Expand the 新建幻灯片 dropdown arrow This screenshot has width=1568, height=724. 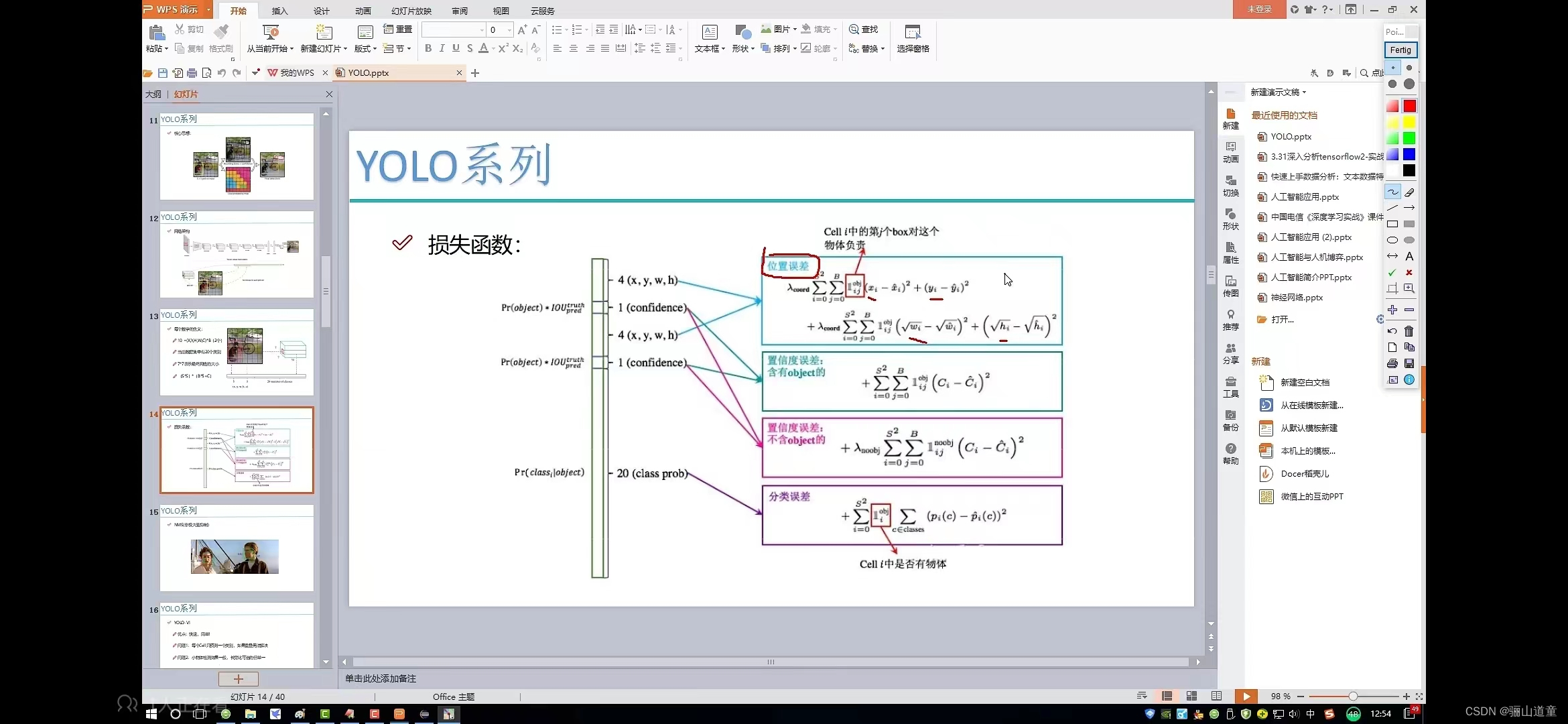click(345, 49)
